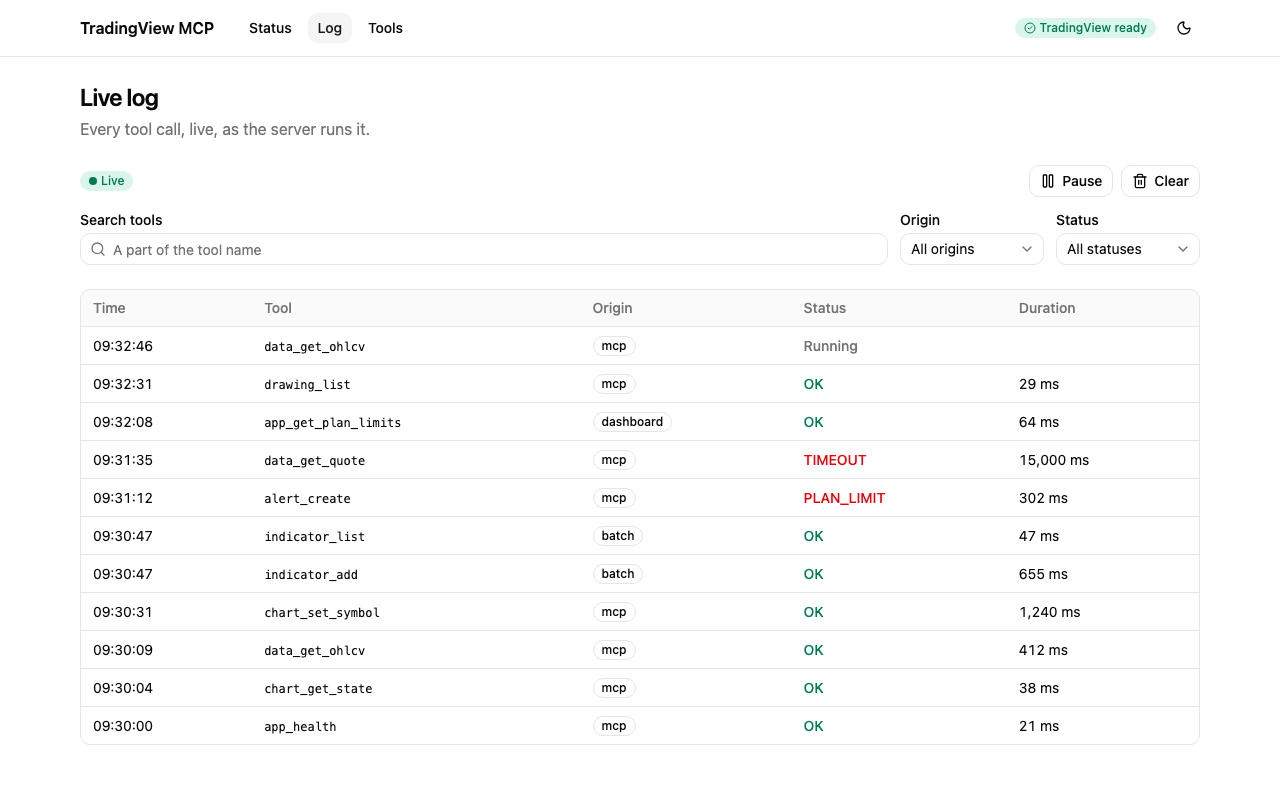Click the 15,000 ms duration value

[x=1054, y=460]
